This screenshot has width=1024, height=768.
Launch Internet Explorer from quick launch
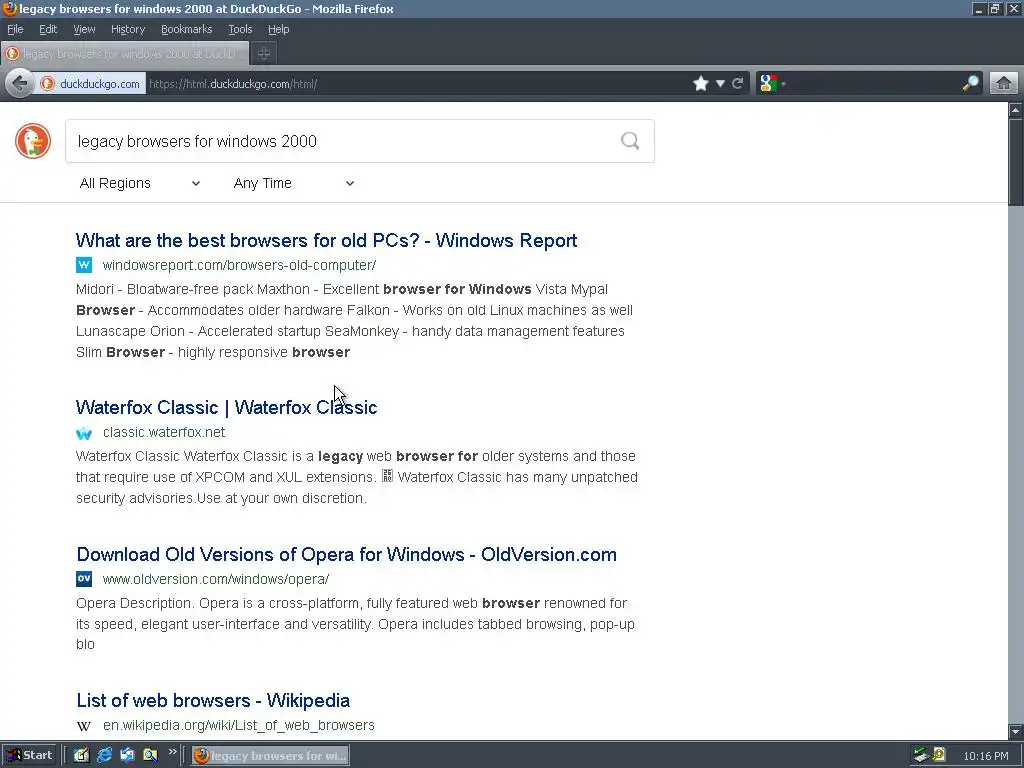click(104, 756)
